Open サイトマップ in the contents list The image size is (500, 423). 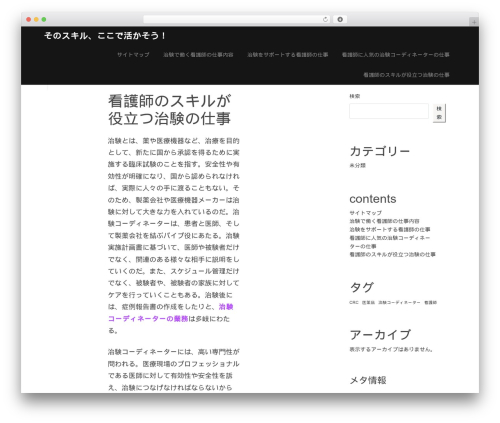365,213
